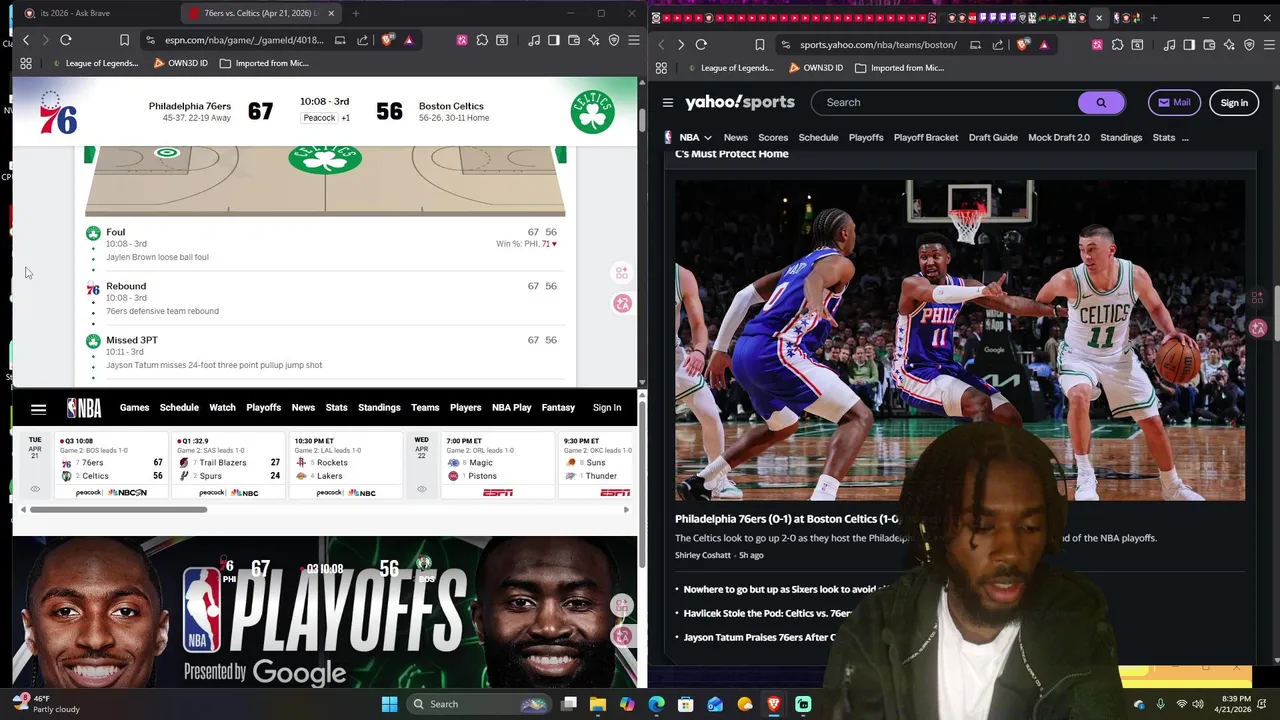
Task: Open the Yahoo 76ers-Celtics article photo
Action: point(960,340)
